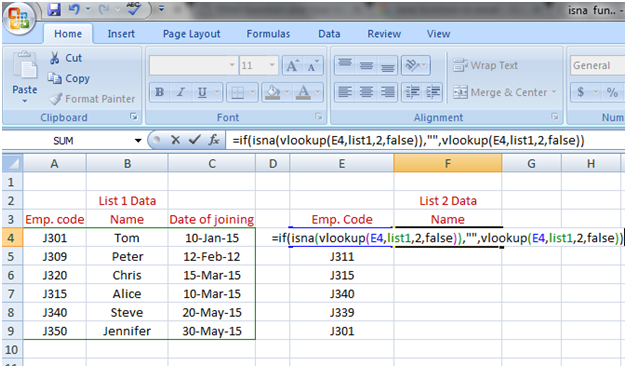Click the Increase Font Size icon
This screenshot has height=374, width=627.
click(292, 66)
